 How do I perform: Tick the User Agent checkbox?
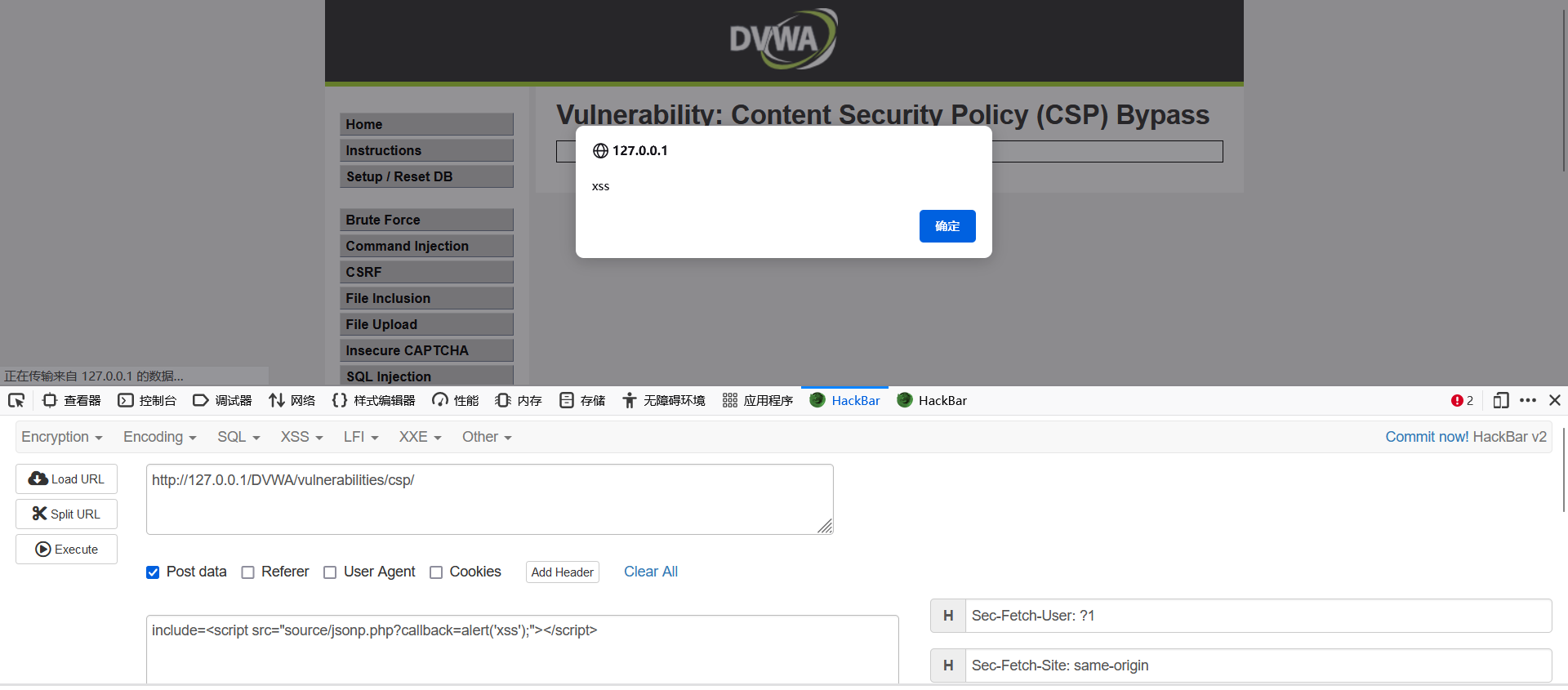(330, 572)
